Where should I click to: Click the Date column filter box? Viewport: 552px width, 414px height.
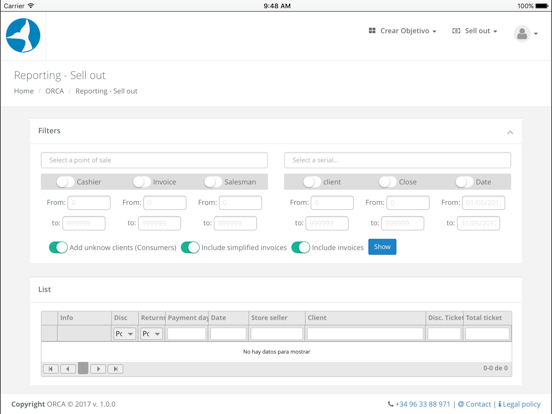(228, 333)
